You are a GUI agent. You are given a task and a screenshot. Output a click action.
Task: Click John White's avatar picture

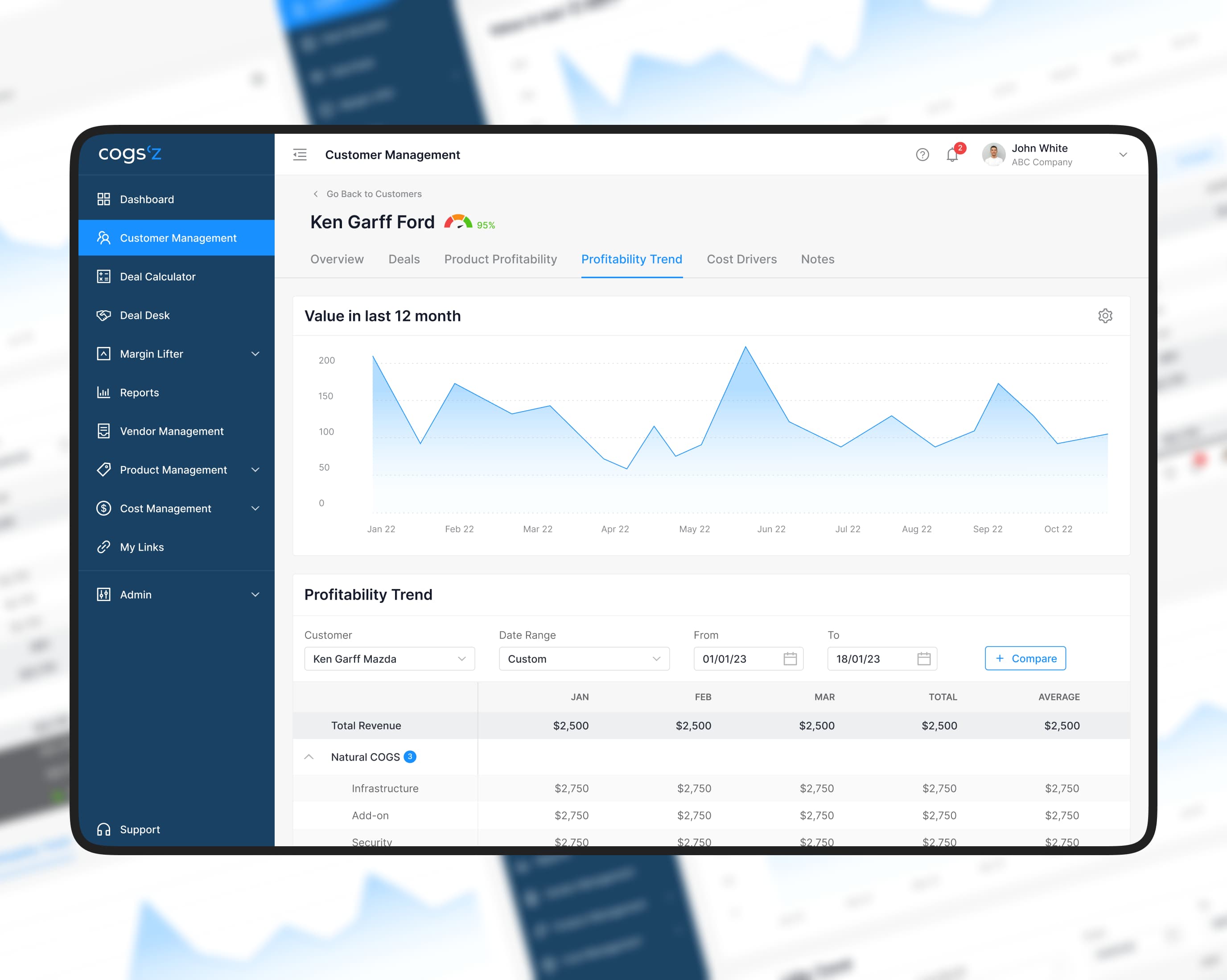994,155
